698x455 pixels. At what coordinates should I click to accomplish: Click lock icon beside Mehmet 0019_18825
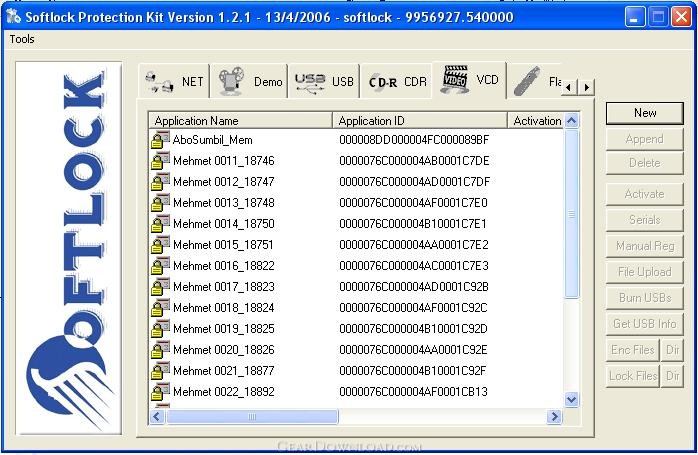(x=160, y=328)
